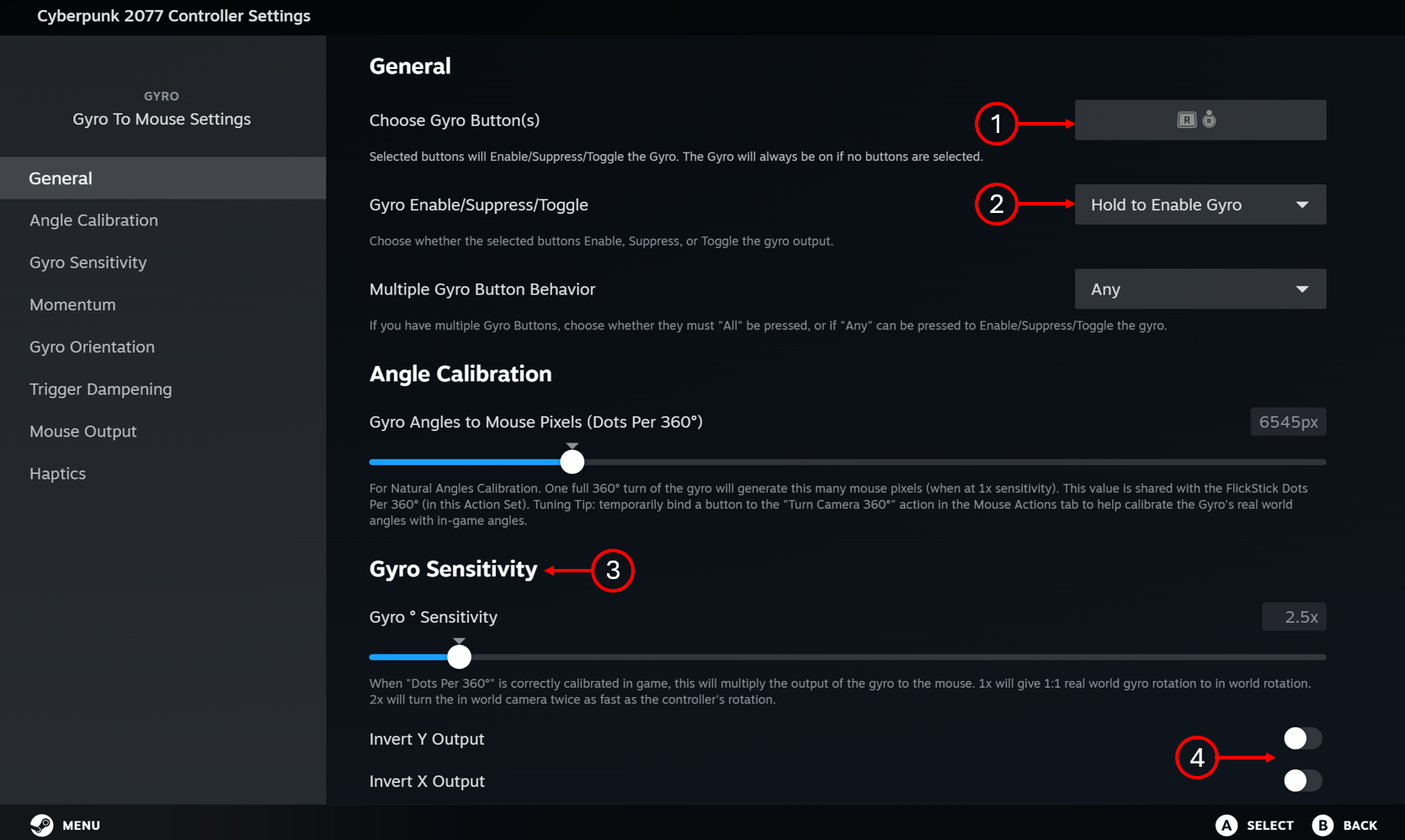The height and width of the screenshot is (840, 1405).
Task: Click the B Back button glyph
Action: (1323, 825)
